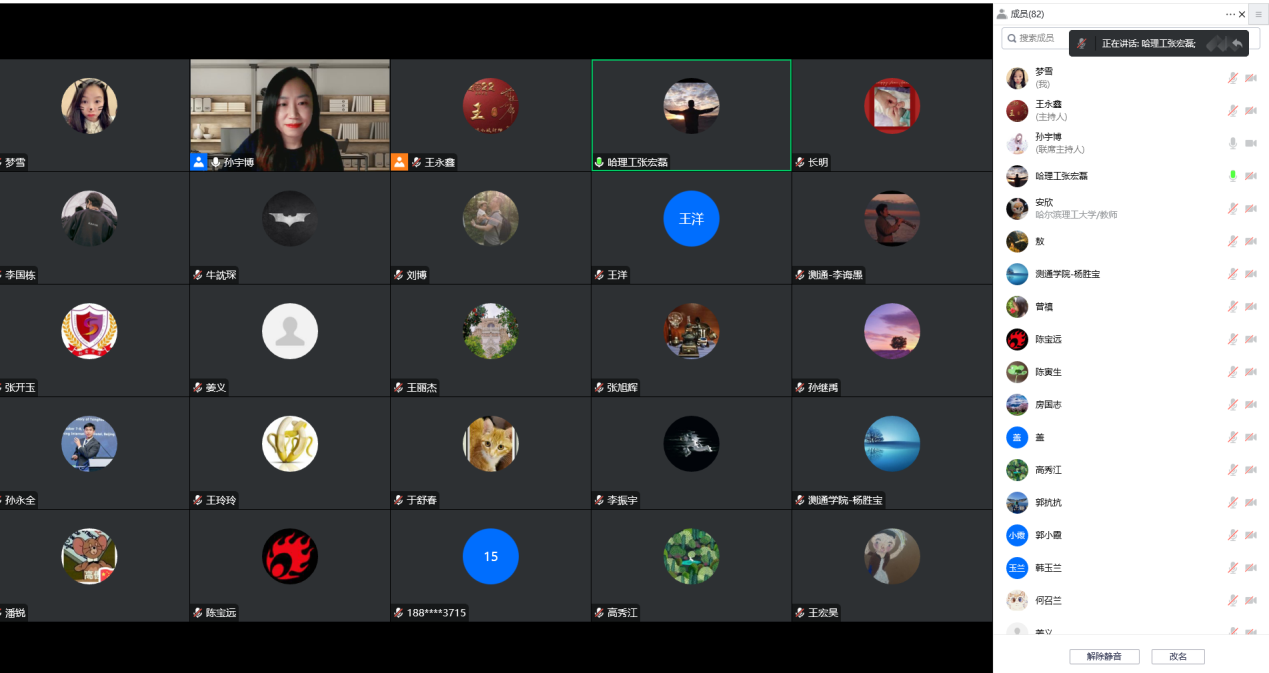Open the hamburger menu at top right

click(1258, 14)
